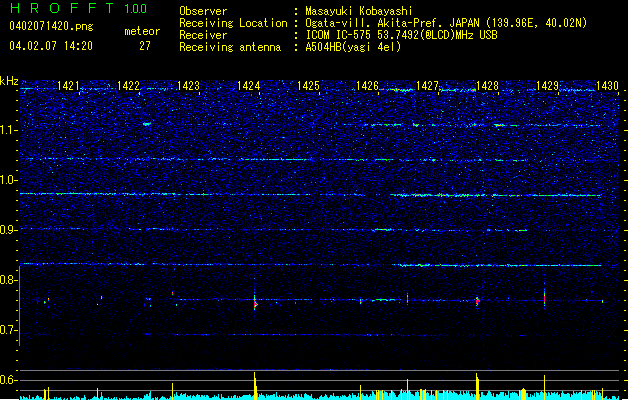This screenshot has width=629, height=400.
Task: Click the red meteor echo below the 1424 label
Action: tap(255, 305)
